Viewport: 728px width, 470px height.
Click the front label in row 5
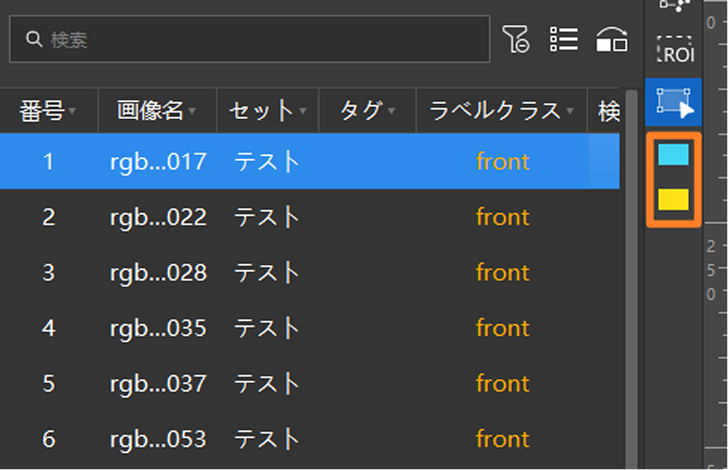502,384
